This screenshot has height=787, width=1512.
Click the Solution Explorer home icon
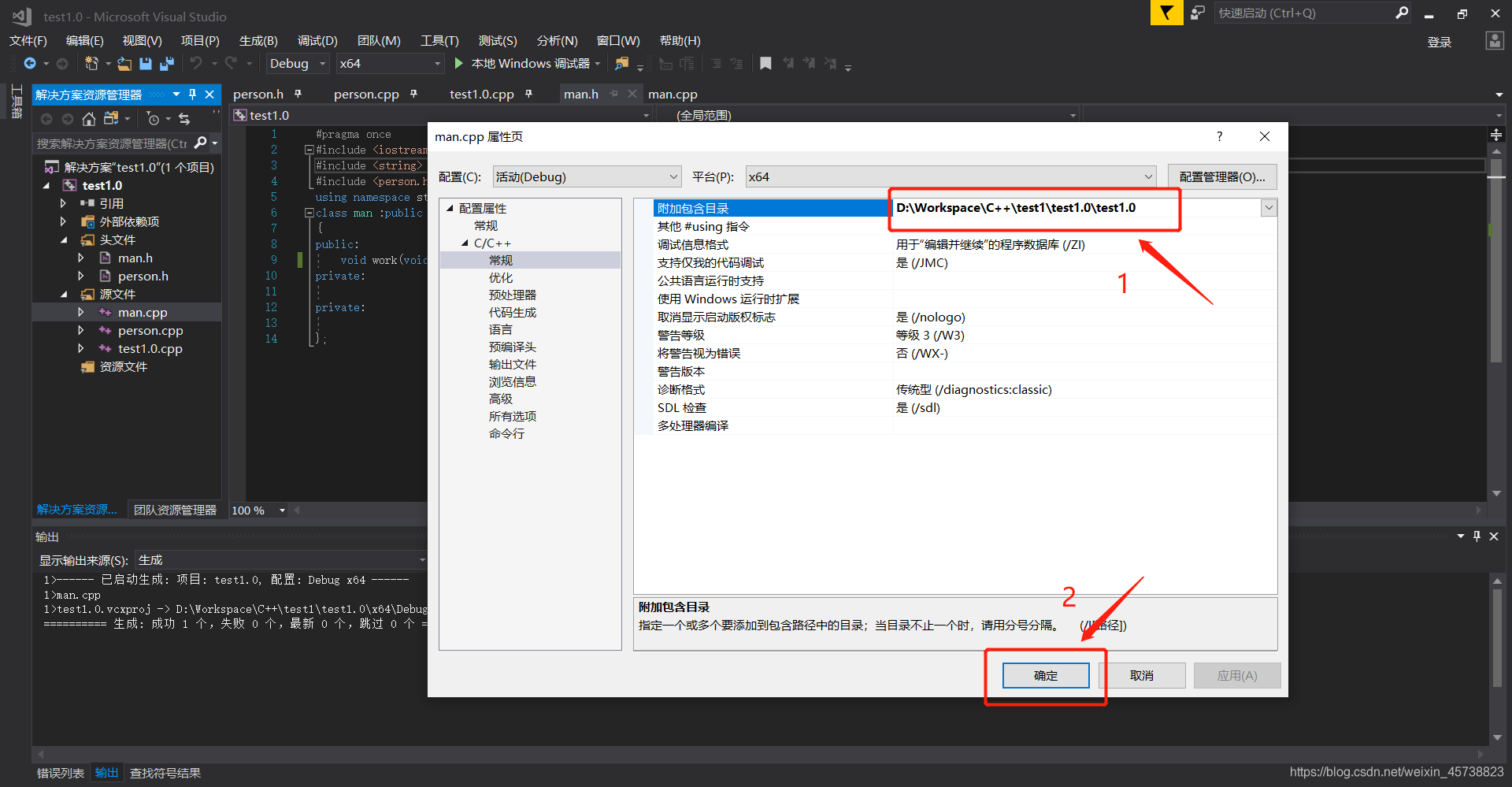click(89, 119)
